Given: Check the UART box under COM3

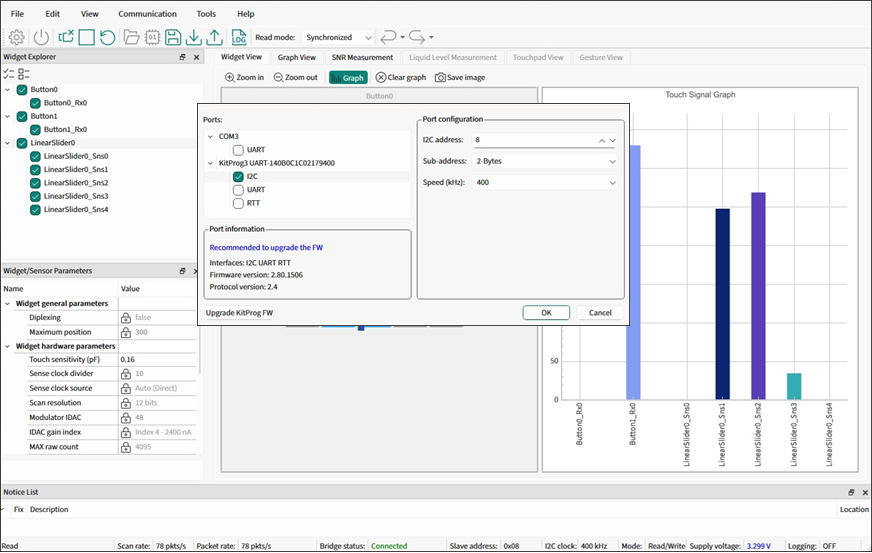Looking at the screenshot, I should pyautogui.click(x=238, y=149).
